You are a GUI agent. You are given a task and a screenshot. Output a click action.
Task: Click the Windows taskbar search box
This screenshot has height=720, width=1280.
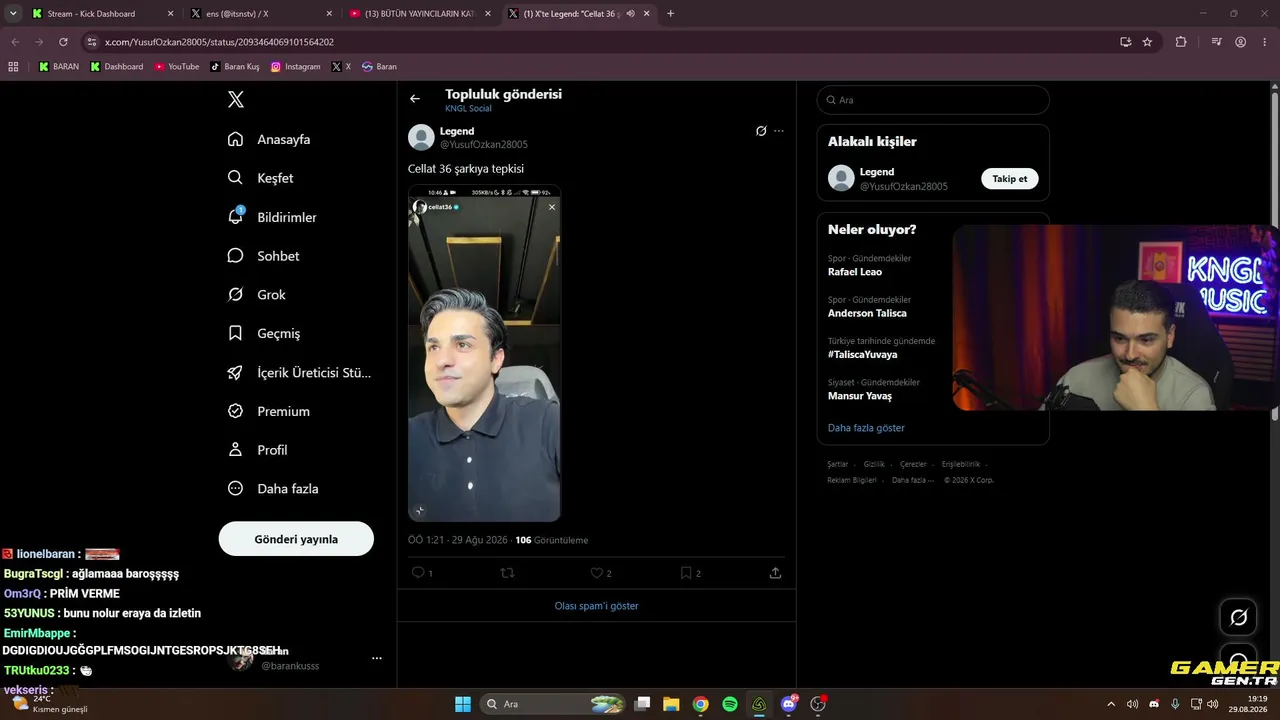click(553, 704)
